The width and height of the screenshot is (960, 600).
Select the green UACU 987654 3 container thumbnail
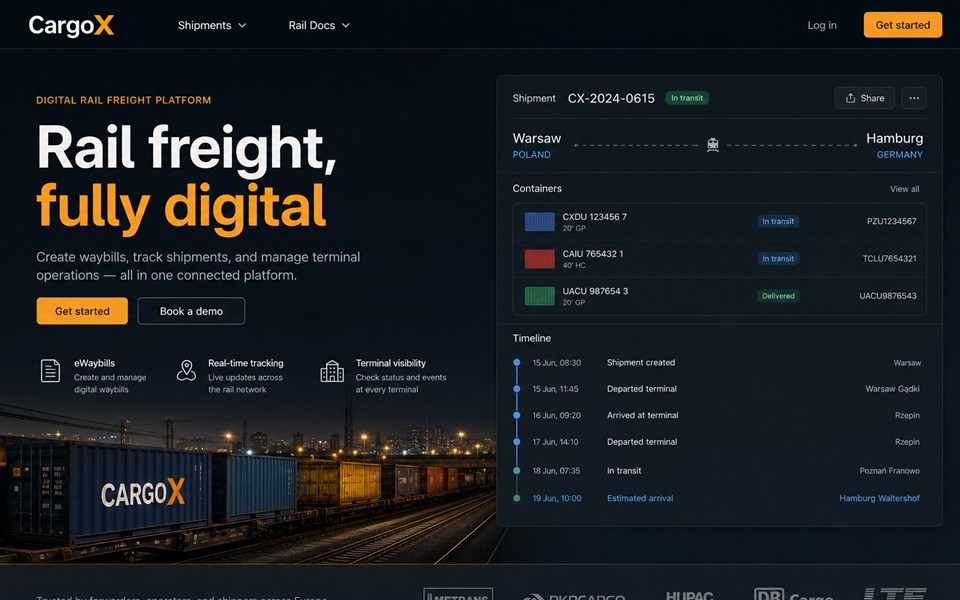pyautogui.click(x=539, y=296)
